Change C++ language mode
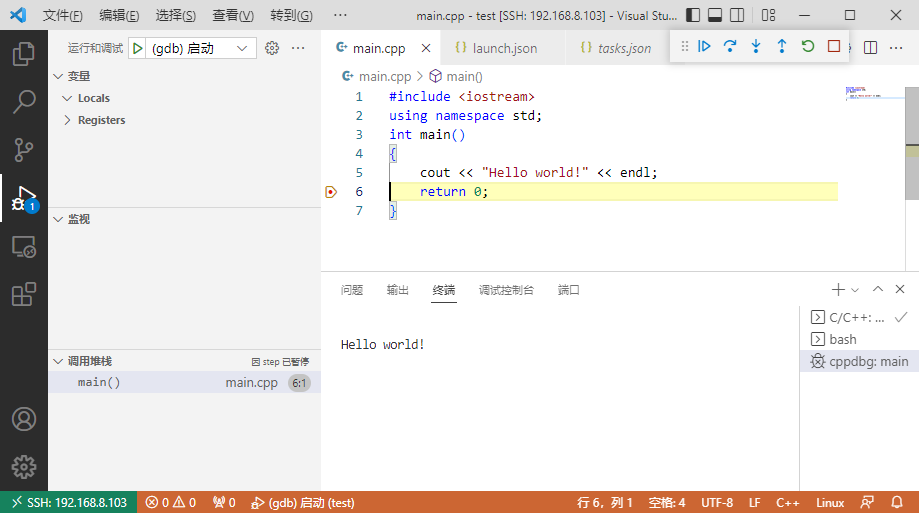This screenshot has width=919, height=513. tap(788, 502)
